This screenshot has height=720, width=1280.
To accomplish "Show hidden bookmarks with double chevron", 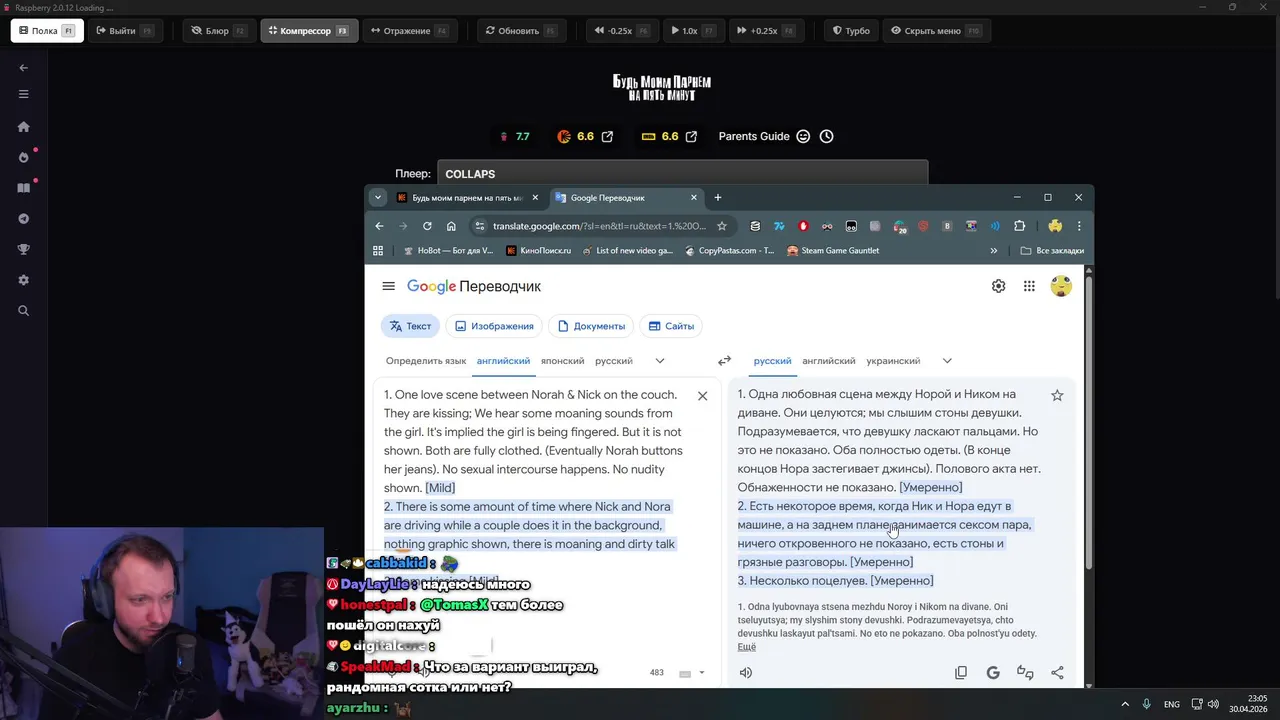I will 994,251.
